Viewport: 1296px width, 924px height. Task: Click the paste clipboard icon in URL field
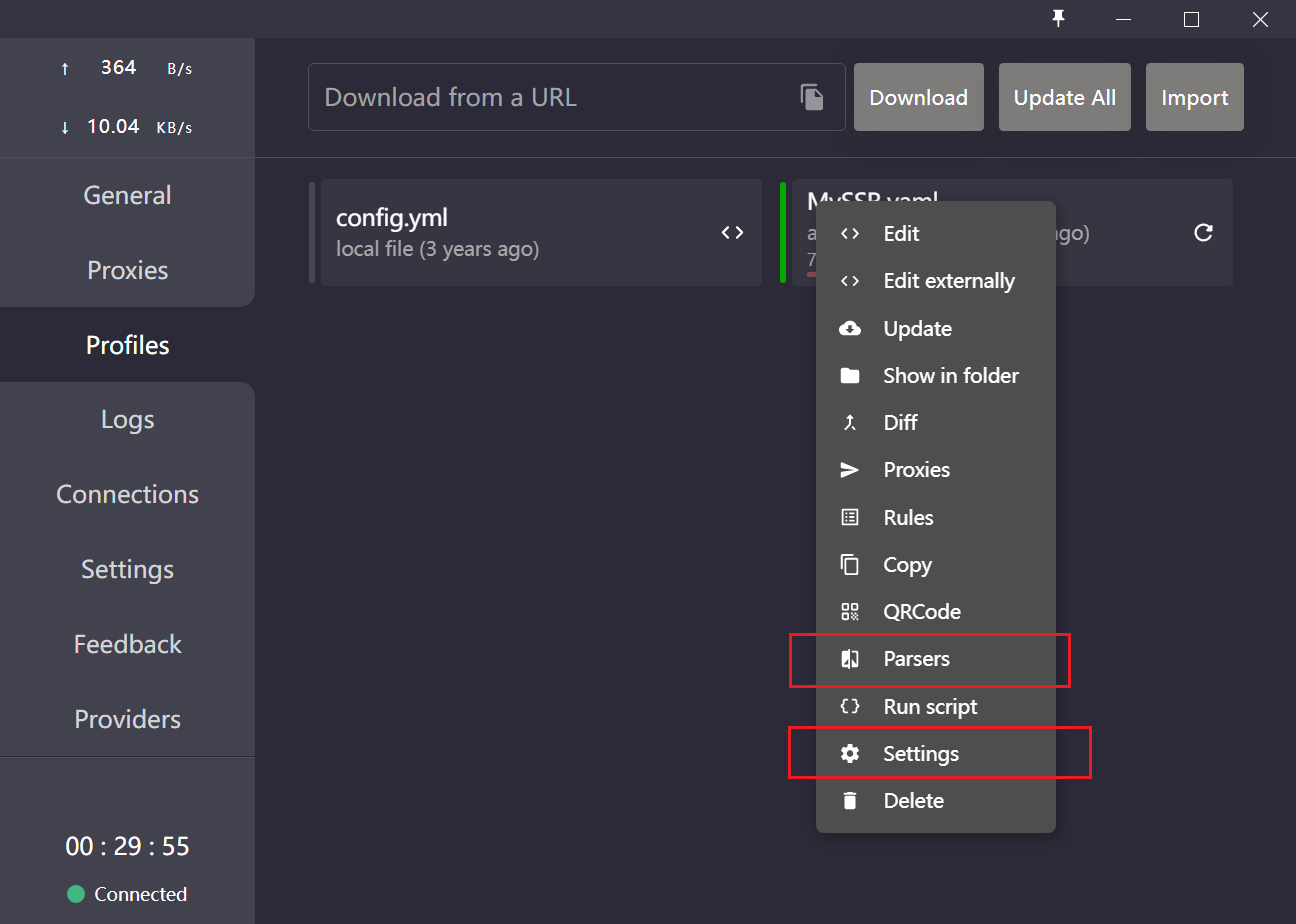click(x=812, y=97)
